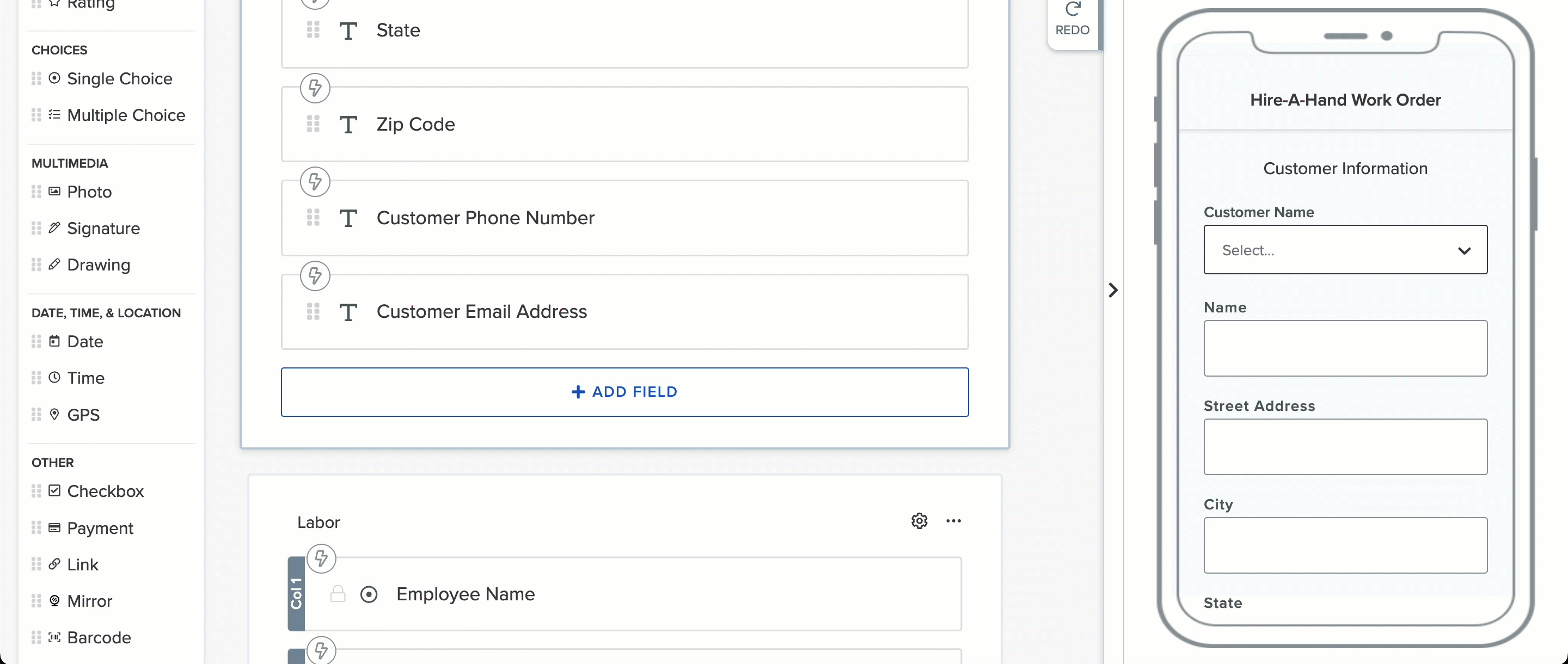Pick the Multiple Choice field type
1568x664 pixels.
pyautogui.click(x=126, y=115)
